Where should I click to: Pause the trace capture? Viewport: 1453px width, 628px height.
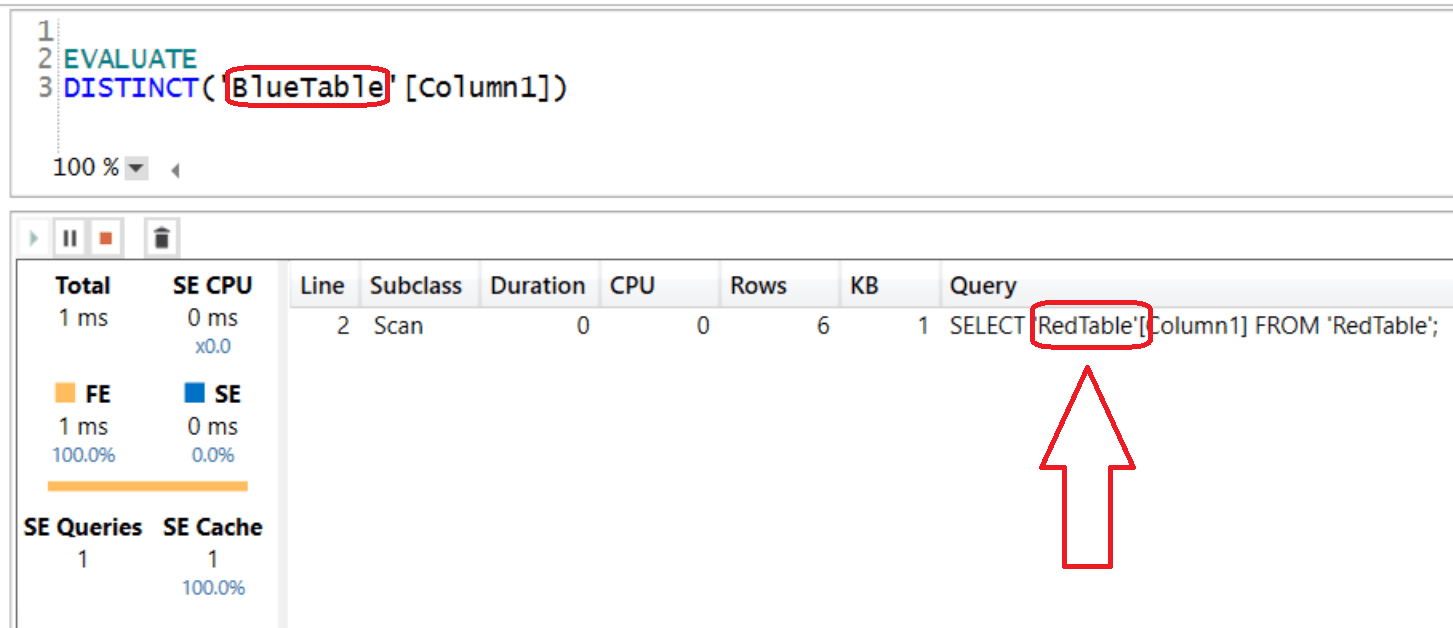pos(68,237)
